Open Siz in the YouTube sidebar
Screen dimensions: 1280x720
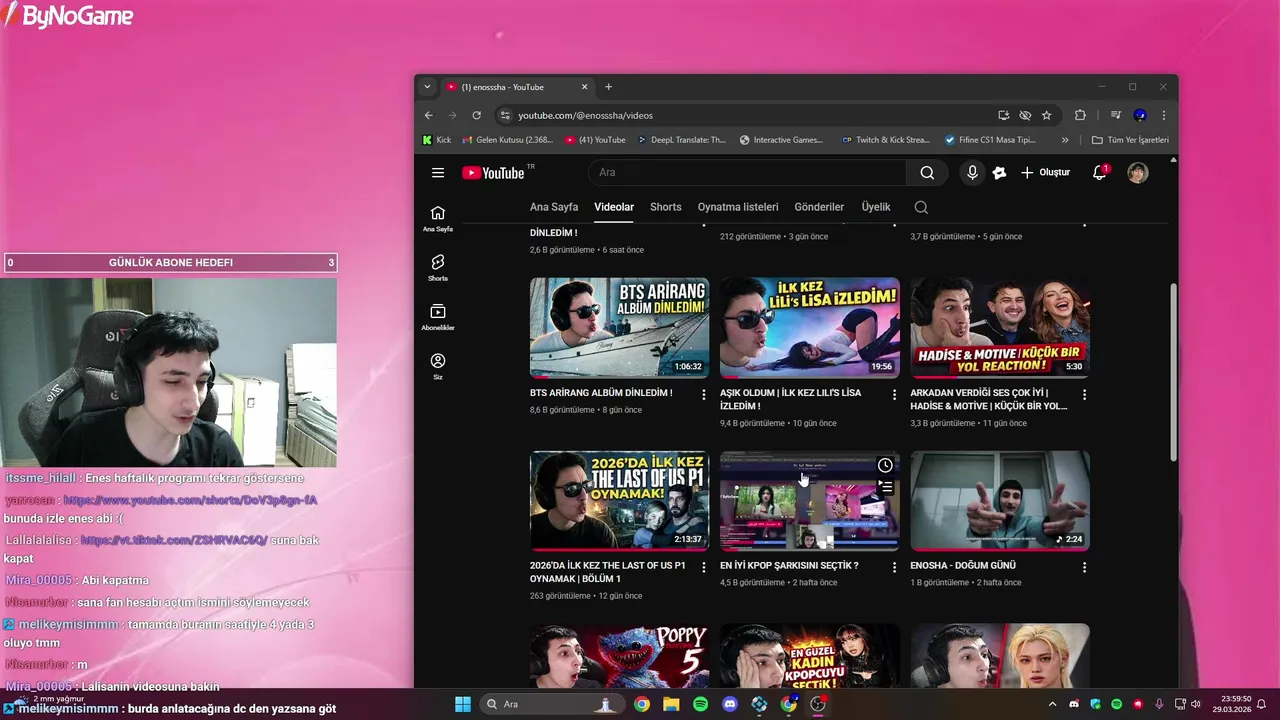[438, 366]
